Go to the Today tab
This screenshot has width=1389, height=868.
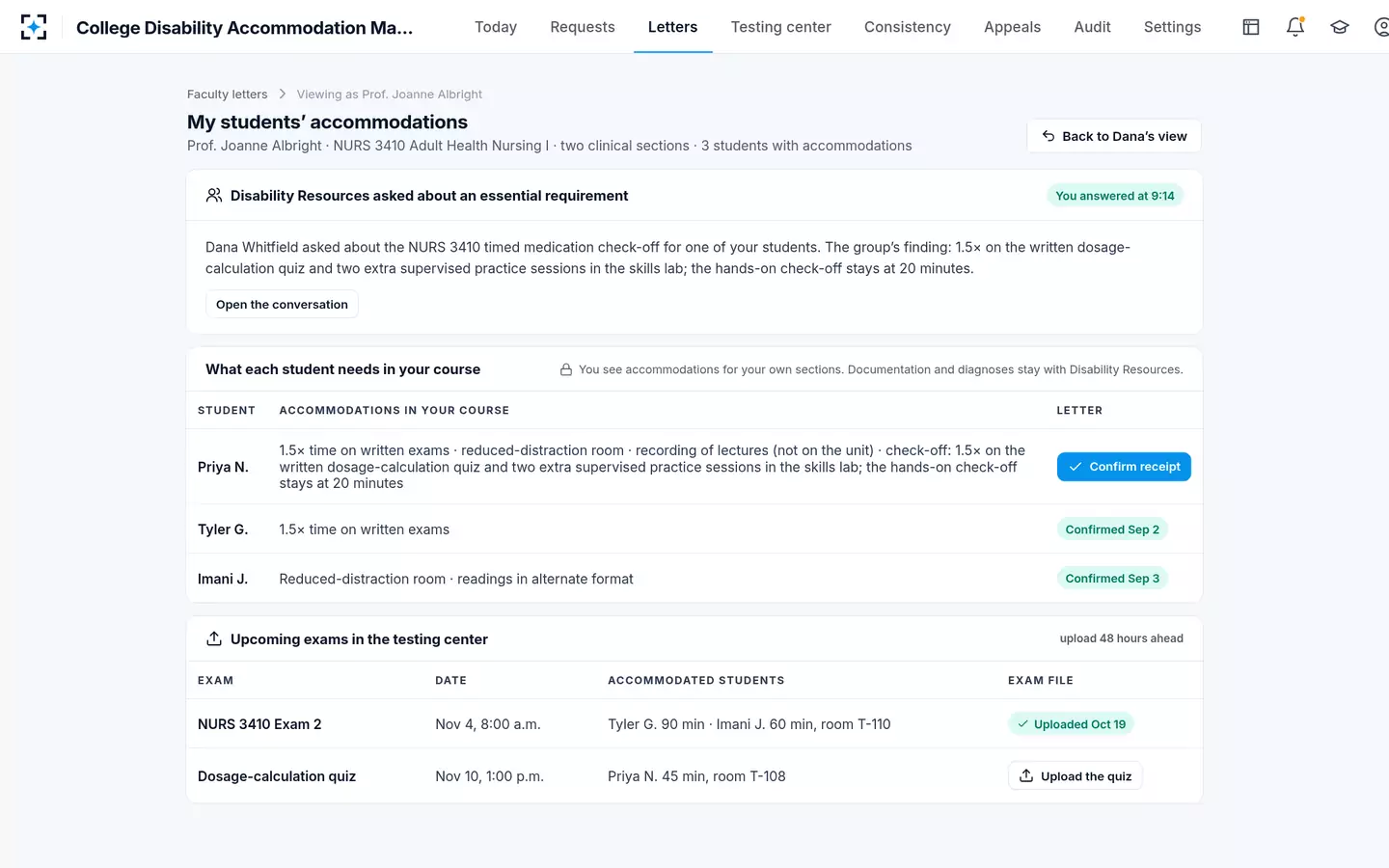496,27
